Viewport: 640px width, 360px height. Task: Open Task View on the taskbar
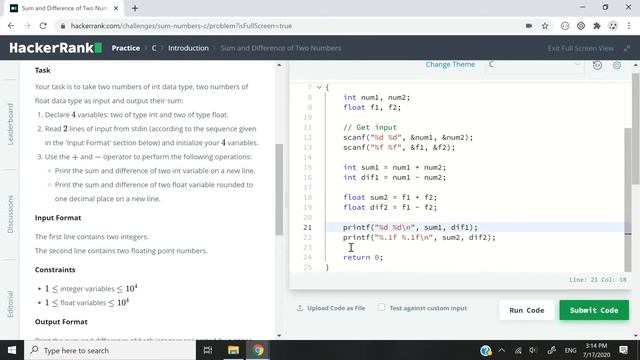(x=208, y=350)
